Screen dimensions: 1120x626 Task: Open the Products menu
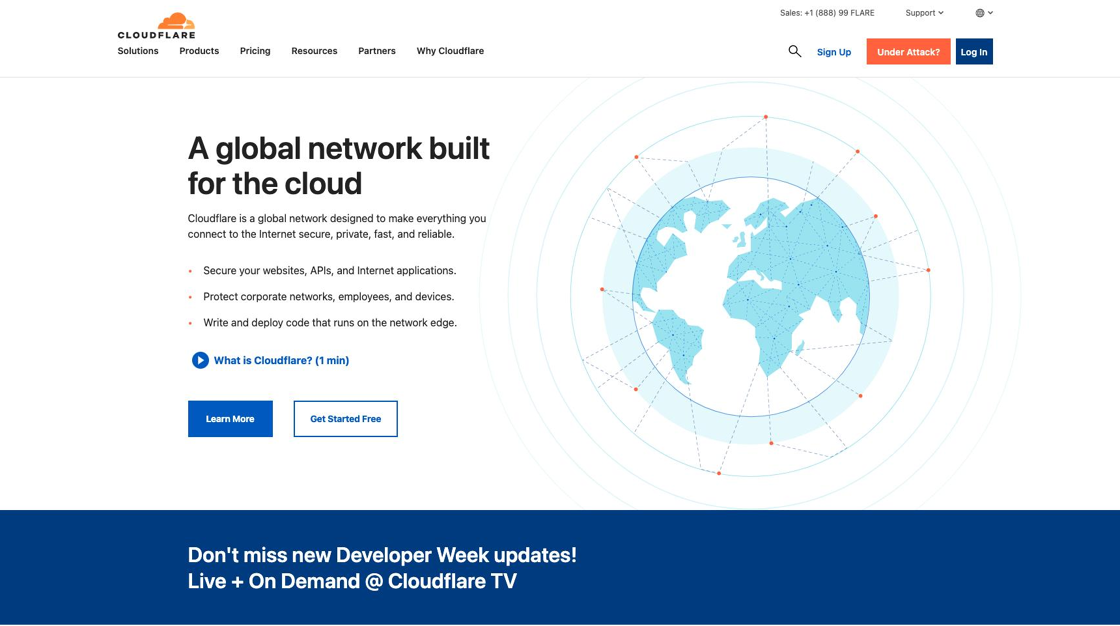point(199,51)
